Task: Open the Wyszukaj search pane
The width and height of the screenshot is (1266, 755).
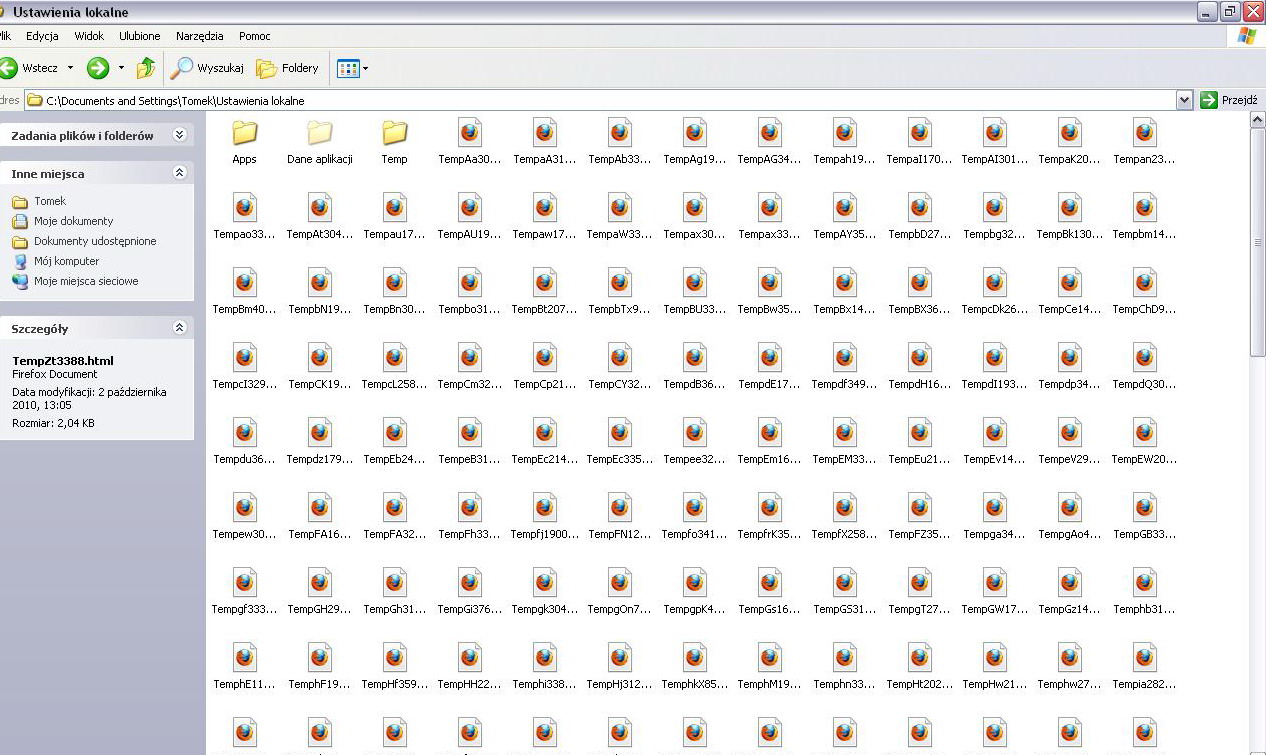Action: pyautogui.click(x=207, y=68)
